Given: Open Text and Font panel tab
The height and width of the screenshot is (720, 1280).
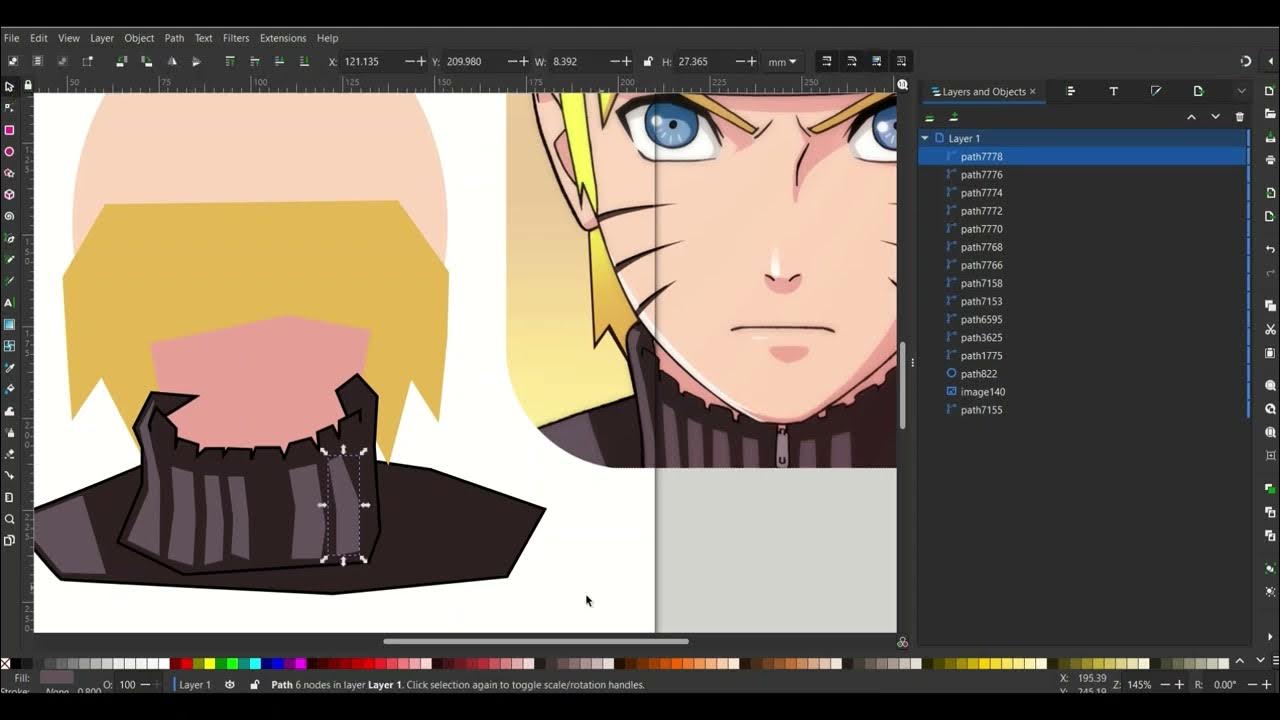Looking at the screenshot, I should pyautogui.click(x=1113, y=91).
